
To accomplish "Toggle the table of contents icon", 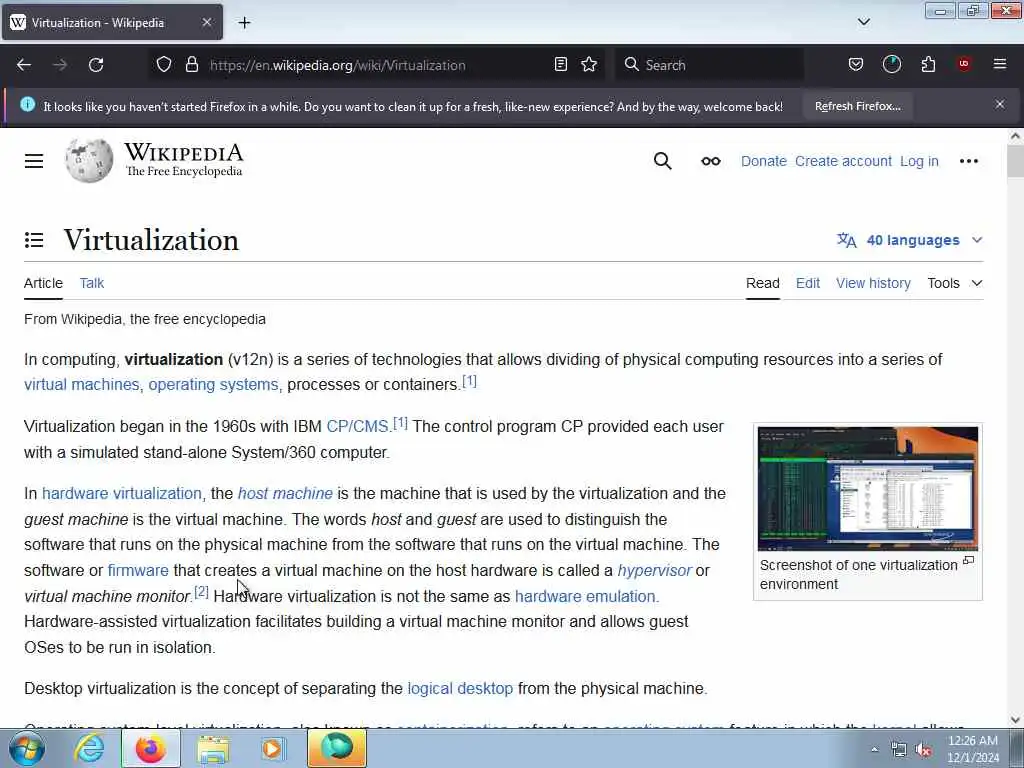I will tap(34, 240).
